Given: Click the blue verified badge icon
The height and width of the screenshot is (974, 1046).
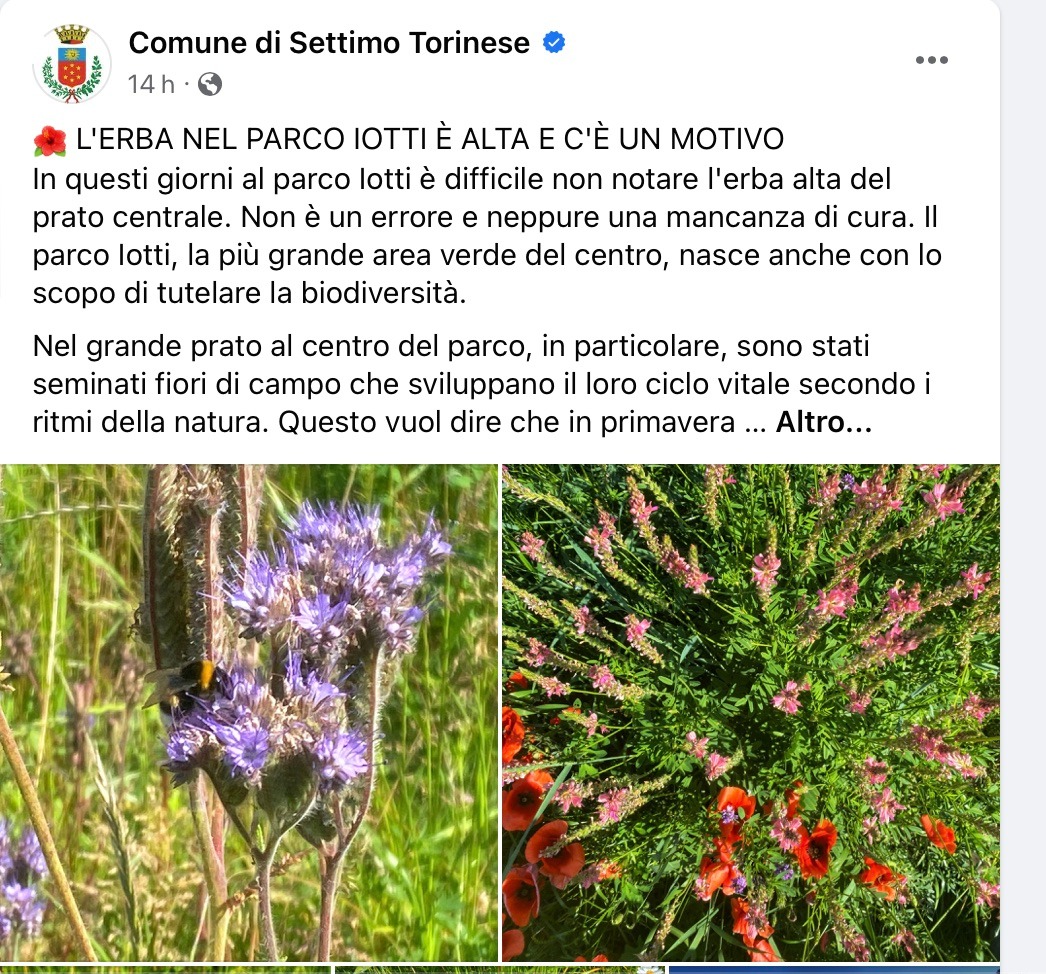Looking at the screenshot, I should coord(554,43).
